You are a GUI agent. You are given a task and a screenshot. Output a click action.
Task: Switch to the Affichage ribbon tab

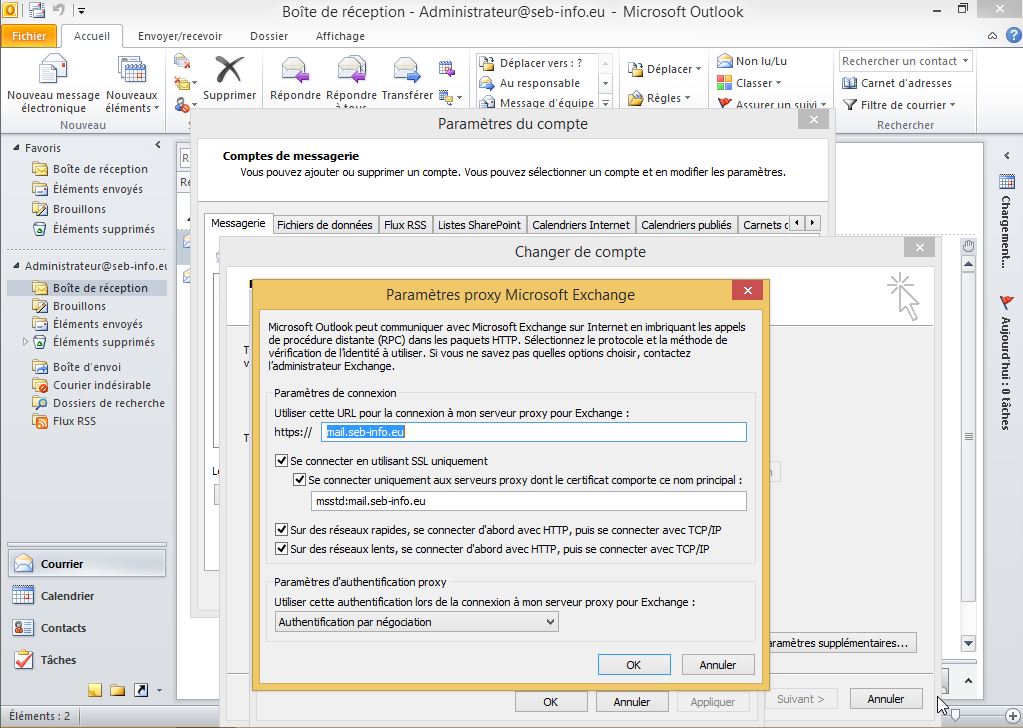click(340, 36)
